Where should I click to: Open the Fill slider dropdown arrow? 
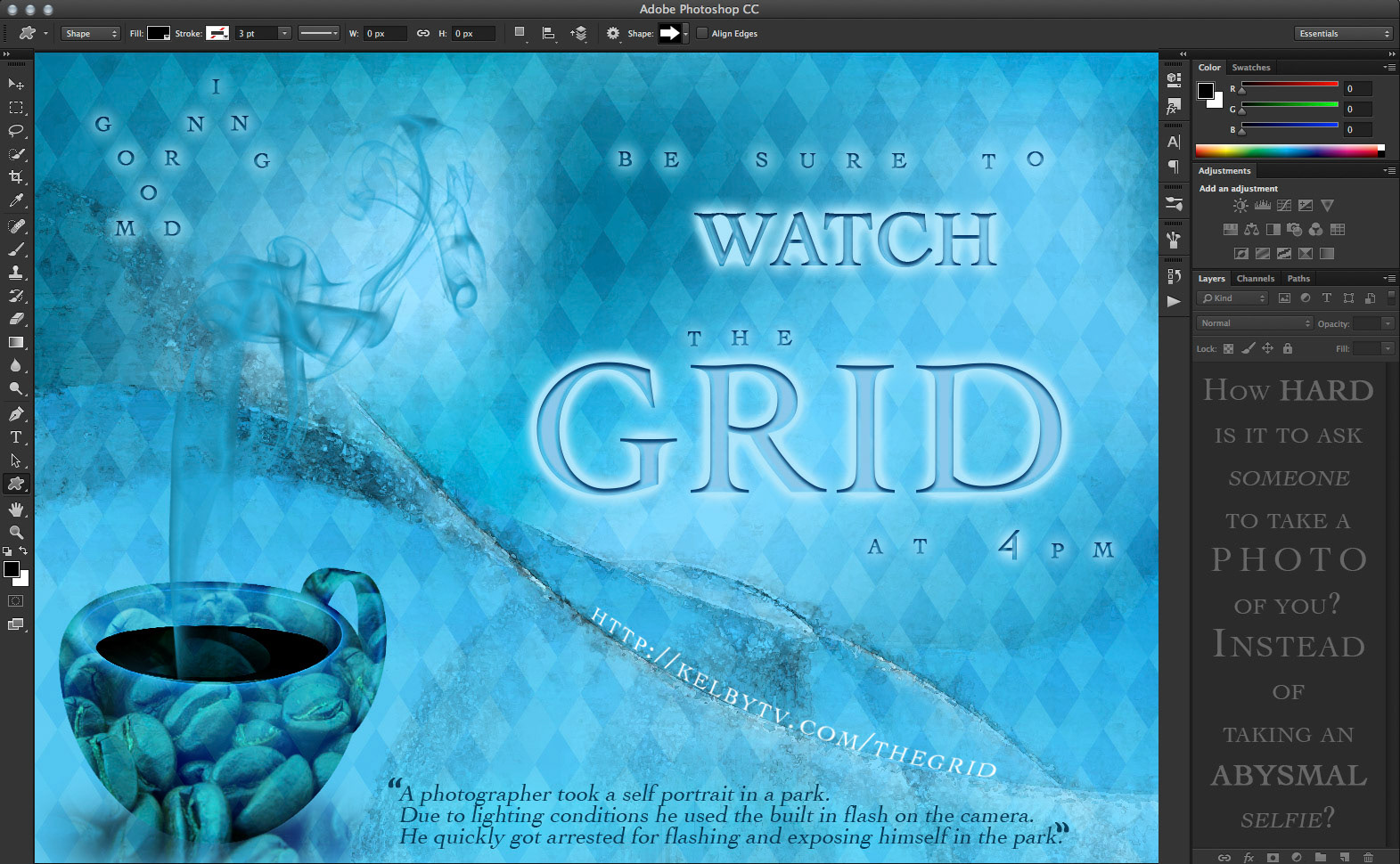(1388, 348)
